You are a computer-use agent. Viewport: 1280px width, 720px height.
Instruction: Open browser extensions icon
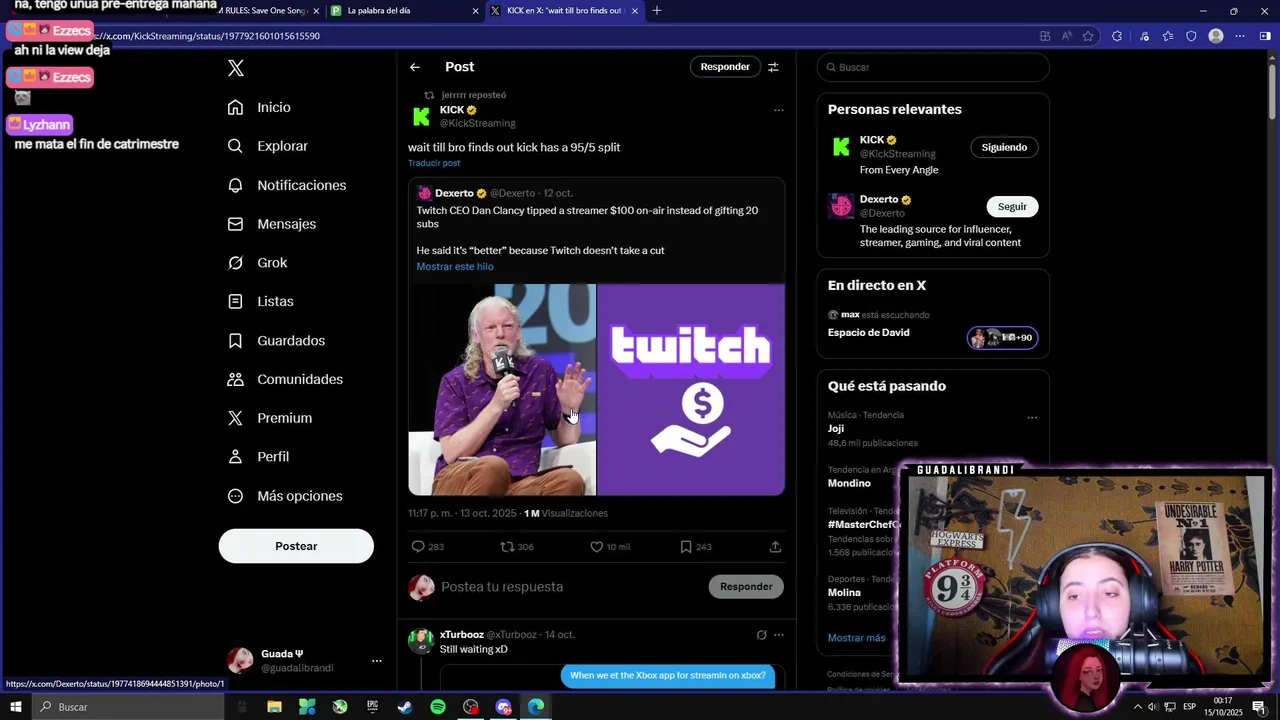[1117, 36]
